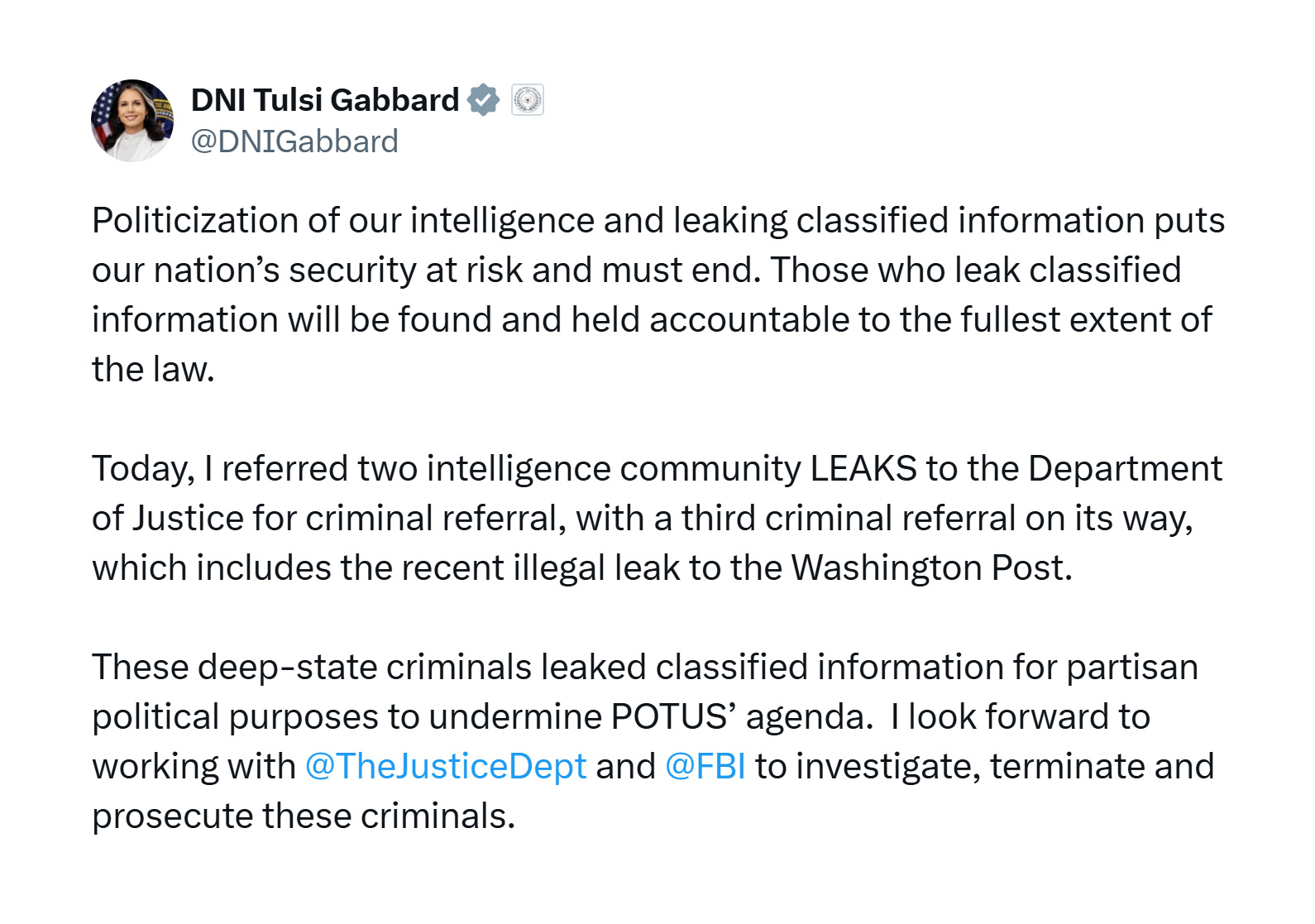Click the @DNIGabbard handle
The height and width of the screenshot is (924, 1315).
[294, 141]
